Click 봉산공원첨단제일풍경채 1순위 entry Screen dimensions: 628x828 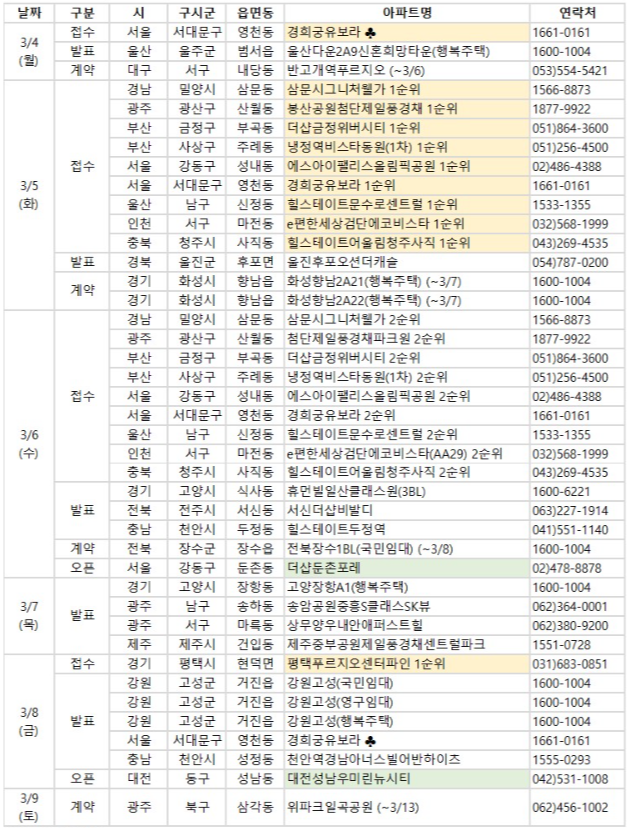[372, 109]
